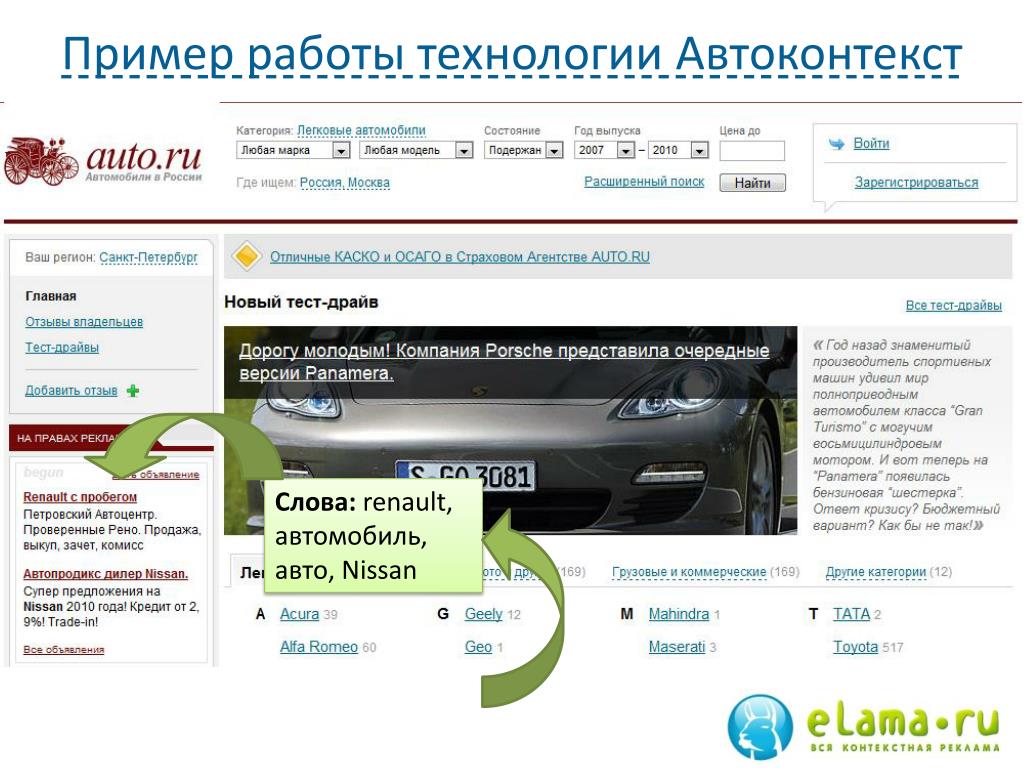Open Тест-драйвы in sidebar menu

click(62, 347)
